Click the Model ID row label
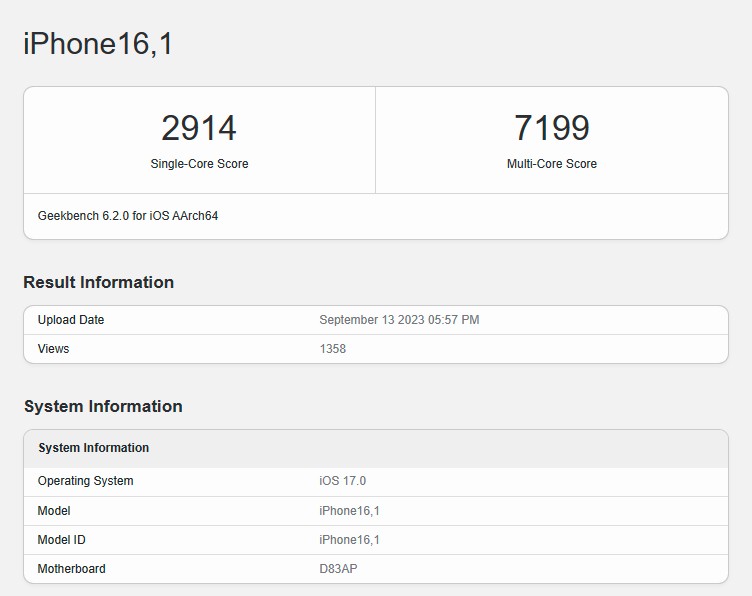Screen dimensions: 752x596 tap(63, 540)
